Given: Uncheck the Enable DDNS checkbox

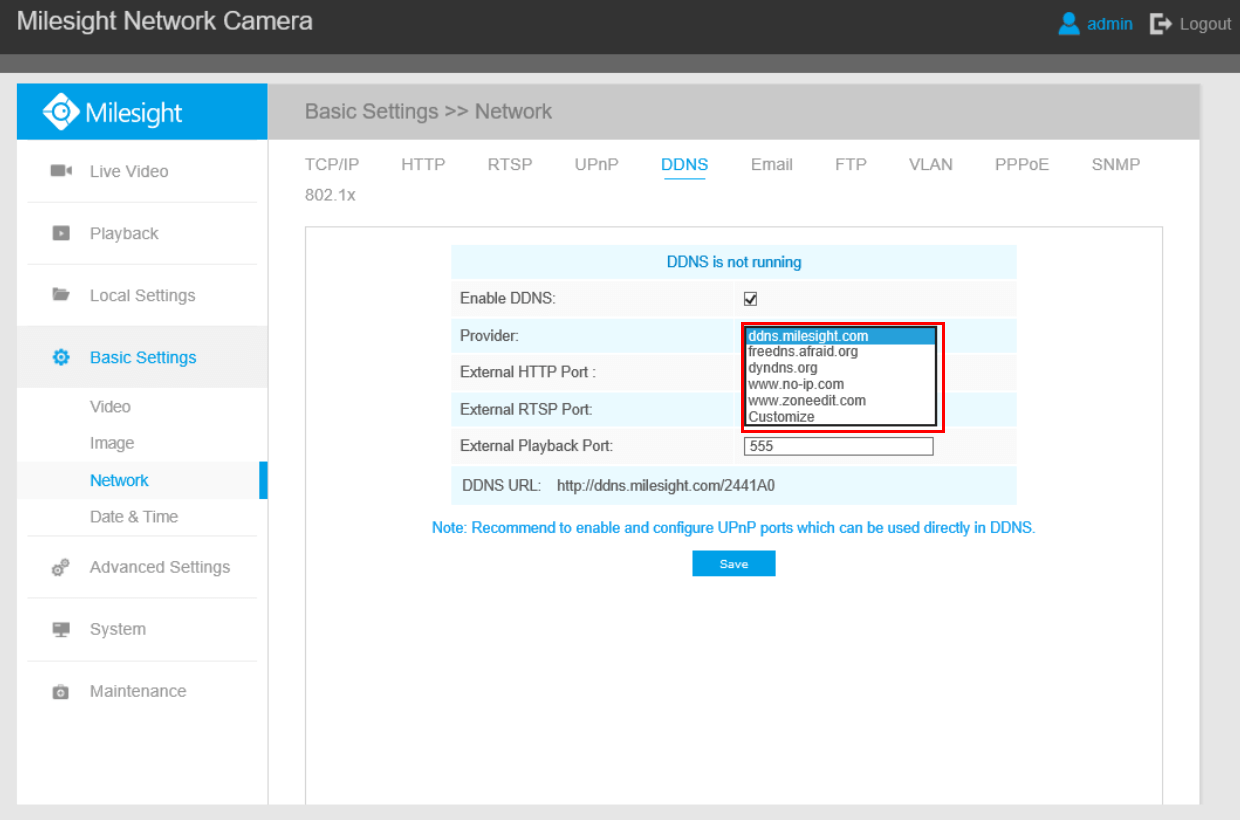Looking at the screenshot, I should 750,298.
